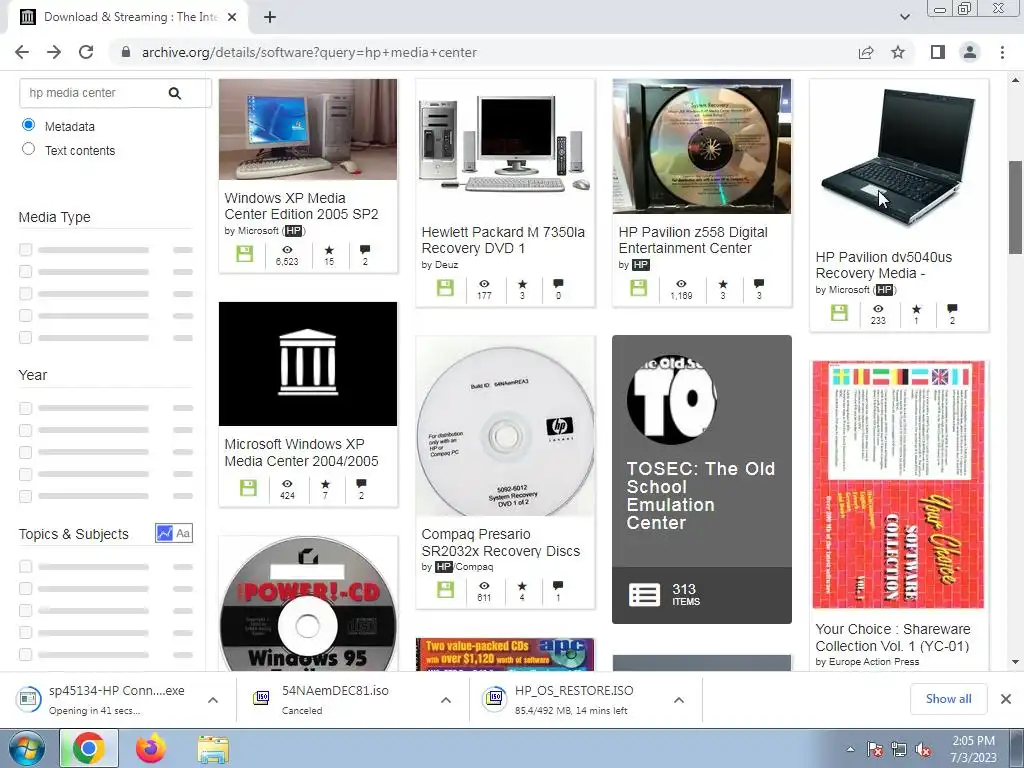The image size is (1024, 768).
Task: Switch Topics & Subjects to Aa alphabetical view
Action: click(x=183, y=533)
